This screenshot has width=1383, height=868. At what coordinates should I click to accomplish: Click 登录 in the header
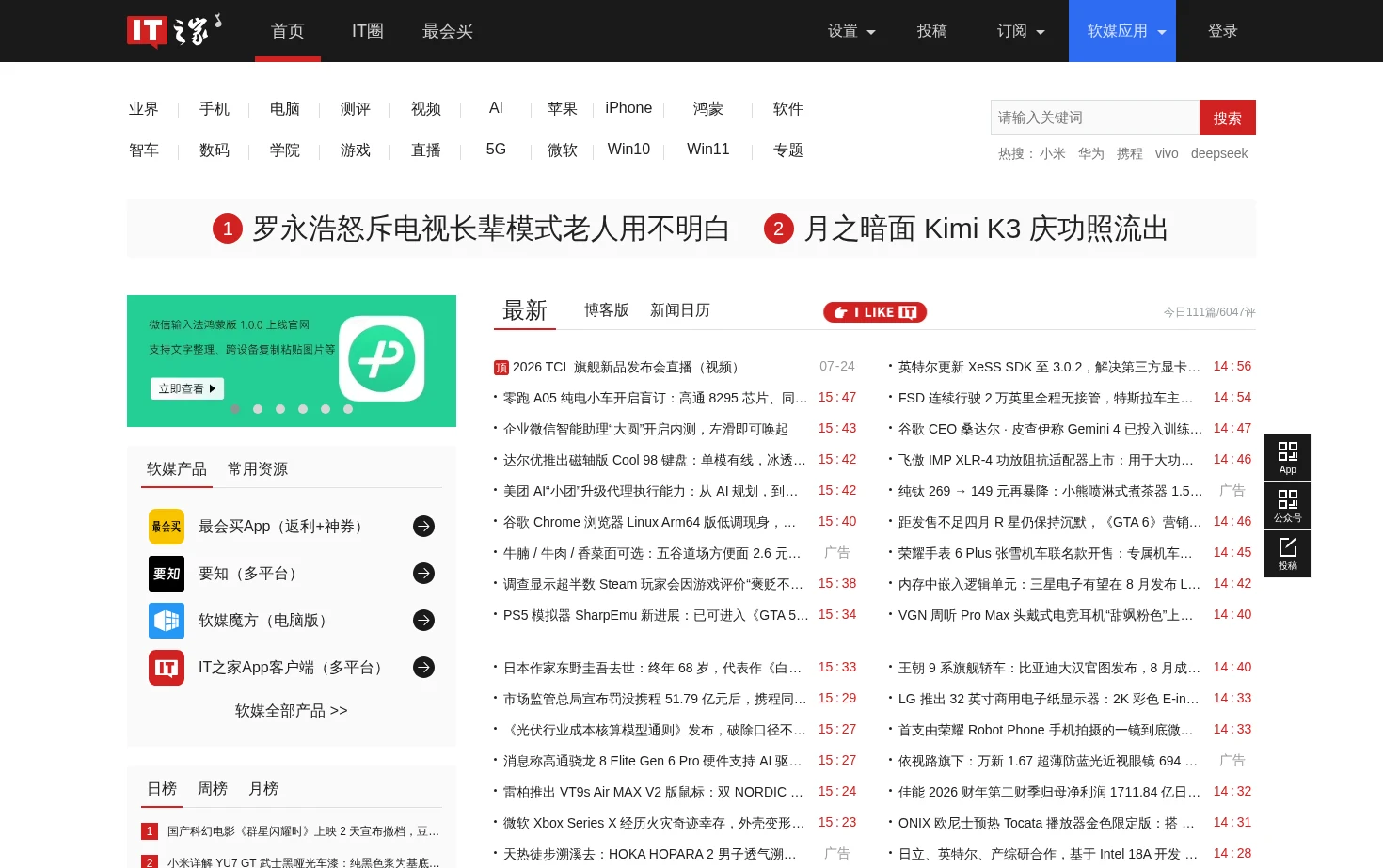(1223, 31)
